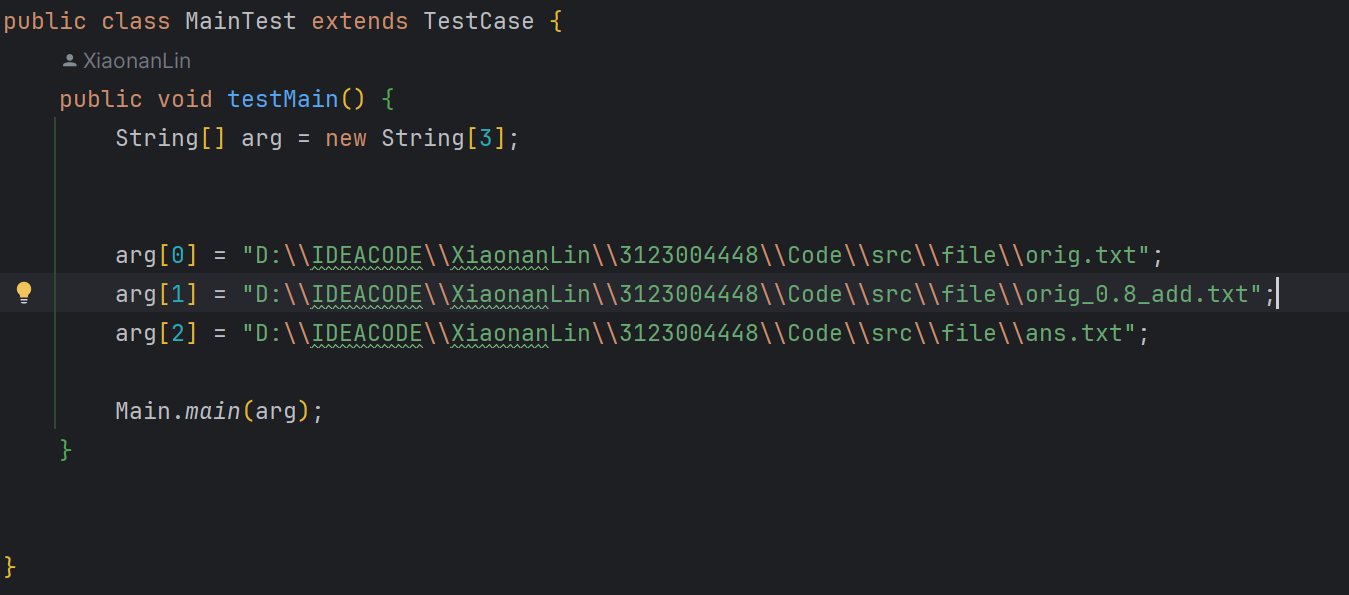Viewport: 1349px width, 595px height.
Task: Click the void keyword
Action: click(x=185, y=100)
